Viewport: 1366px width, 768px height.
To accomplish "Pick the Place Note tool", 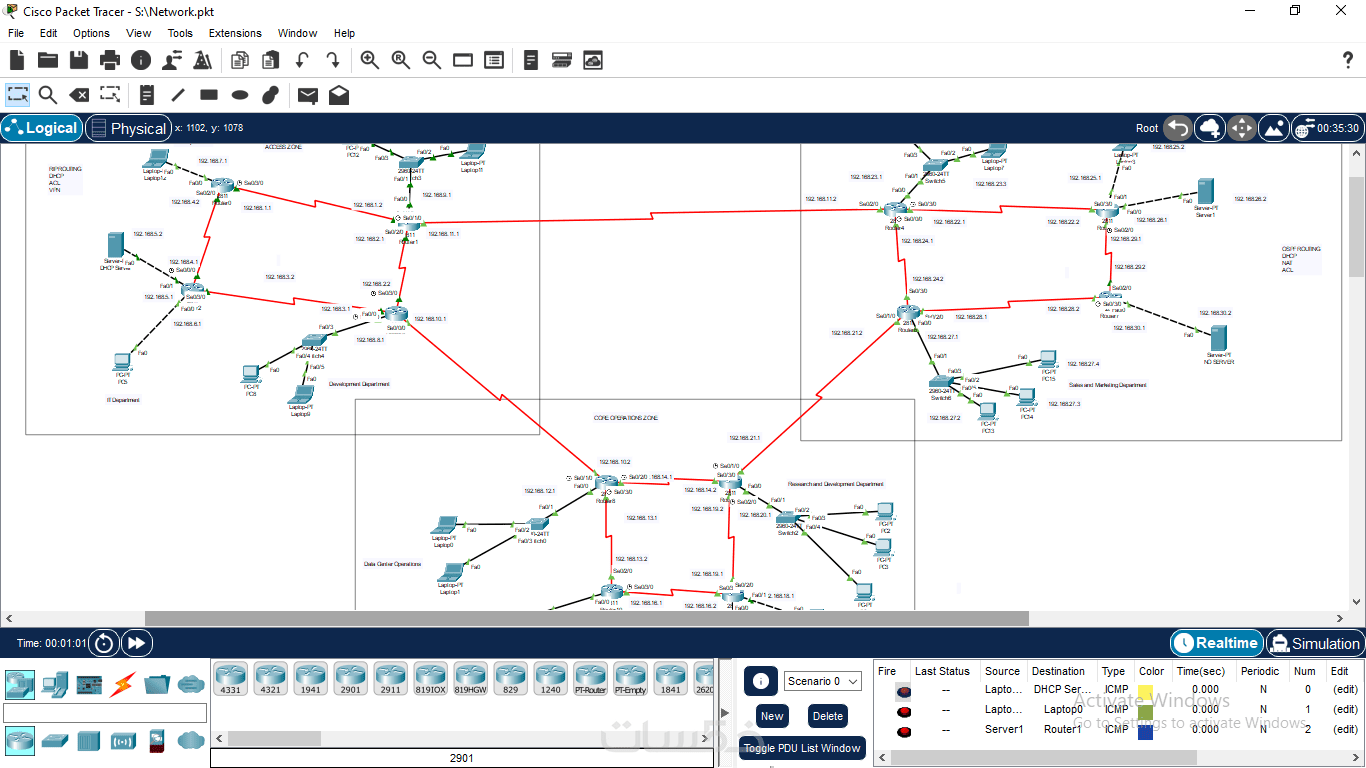I will (147, 95).
